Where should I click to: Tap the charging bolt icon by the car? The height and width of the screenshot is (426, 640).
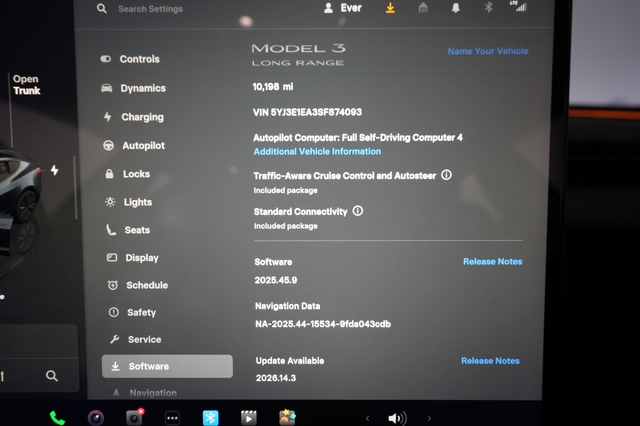click(x=54, y=170)
